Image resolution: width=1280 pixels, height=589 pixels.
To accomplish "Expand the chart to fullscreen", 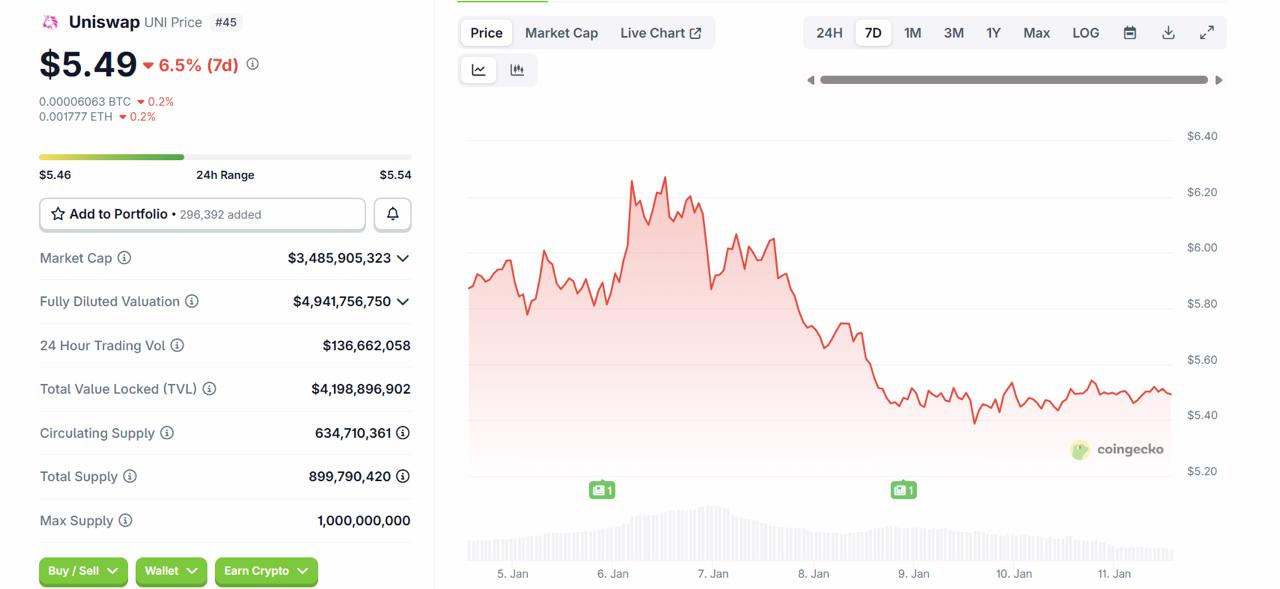I will (x=1206, y=32).
